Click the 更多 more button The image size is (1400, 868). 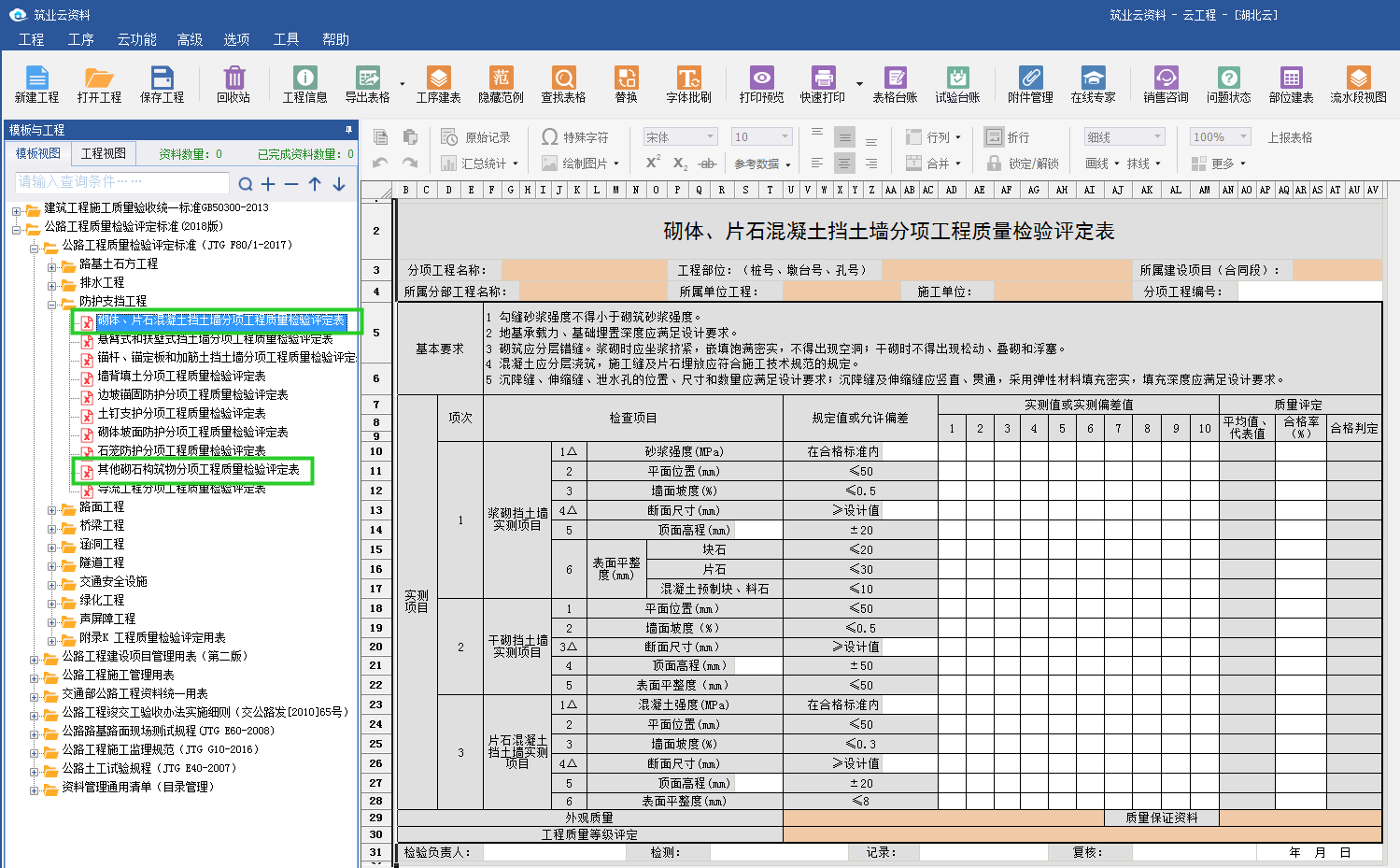tap(1219, 164)
